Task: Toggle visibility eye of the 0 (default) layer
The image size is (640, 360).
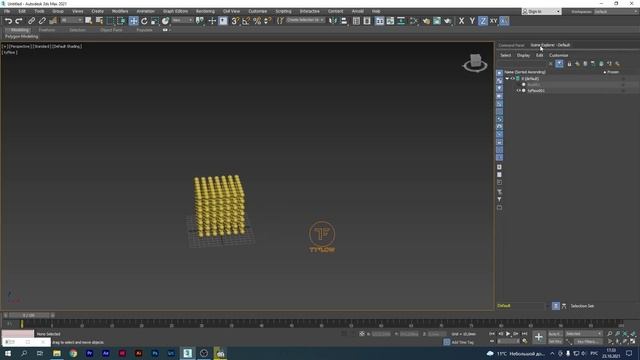Action: pos(513,78)
